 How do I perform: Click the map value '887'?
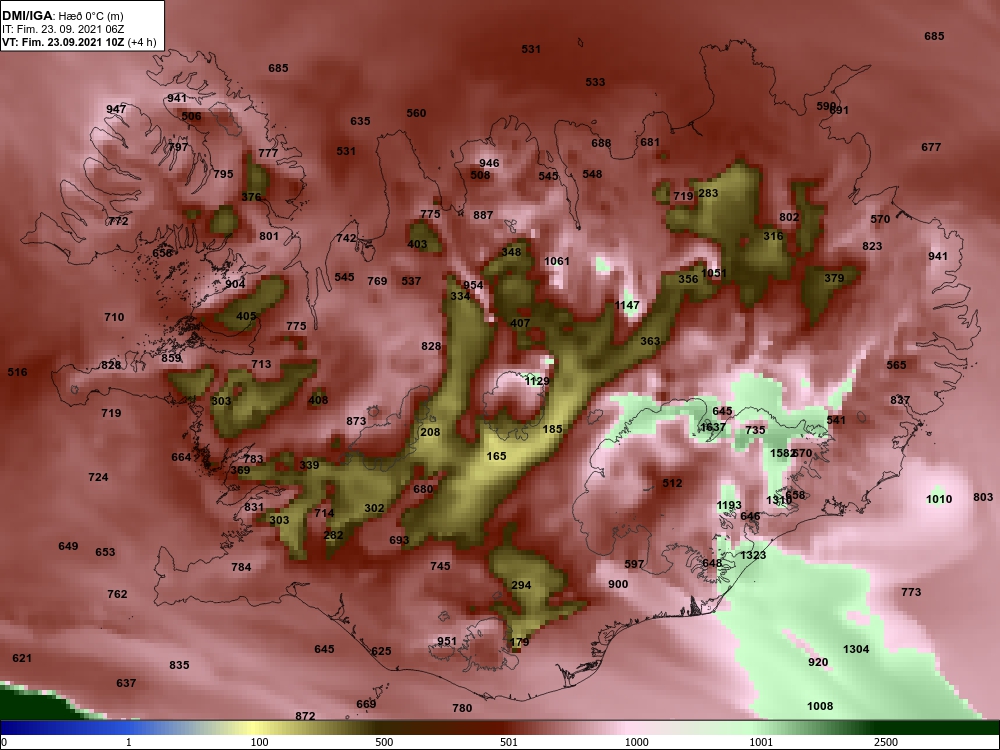483,215
